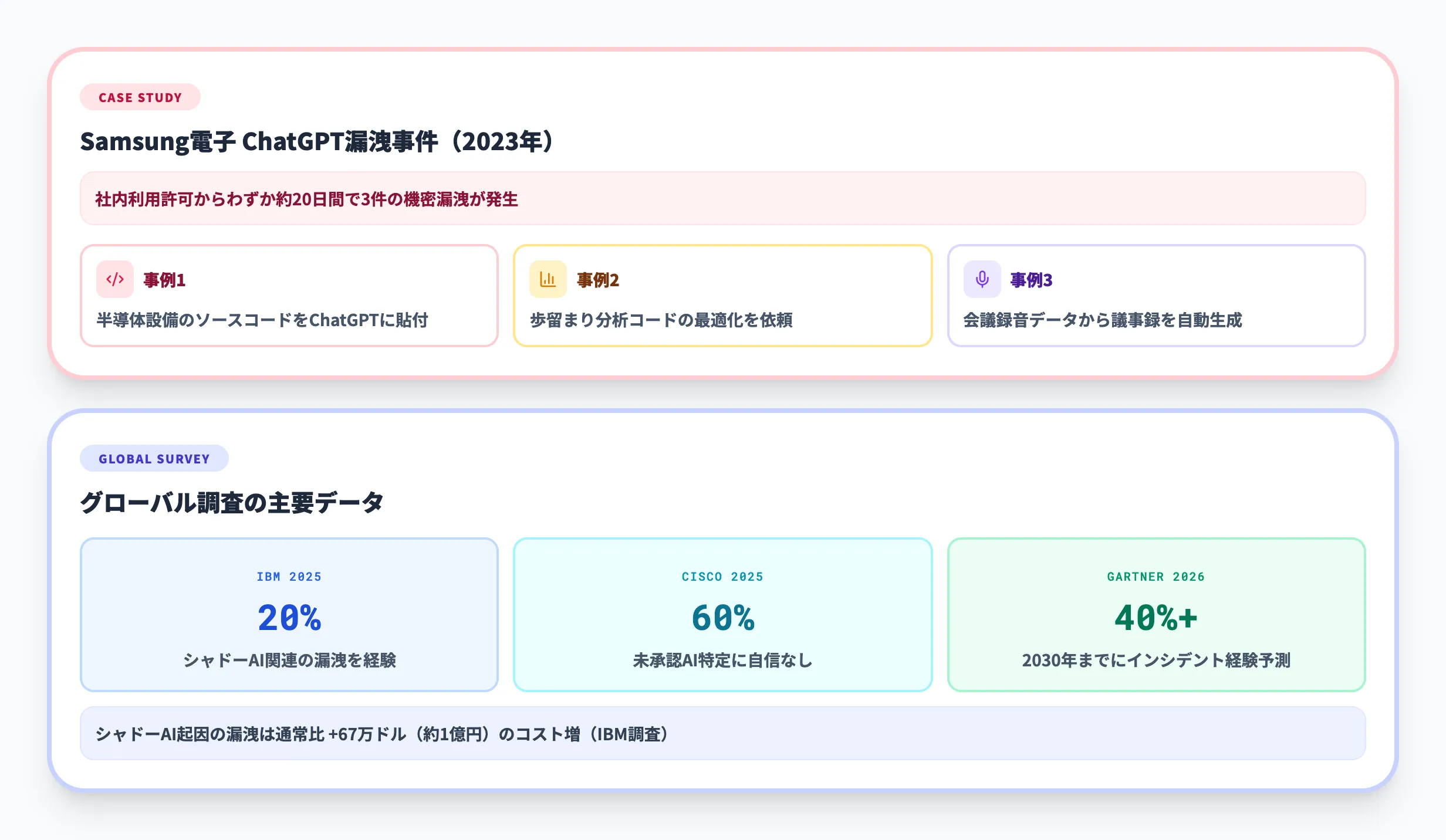Click 半導体設備のソースコードをChatGPTに貼付 text
The width and height of the screenshot is (1446, 840).
click(262, 320)
